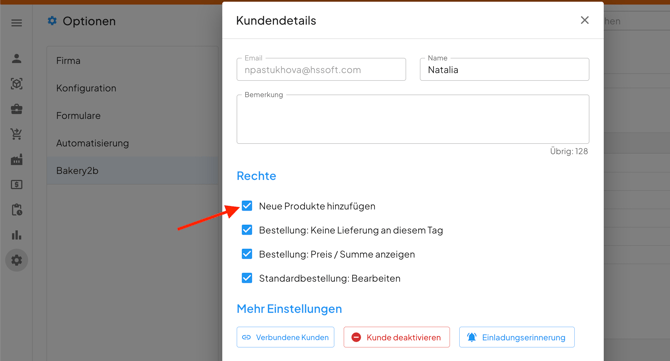Open the clipboard clock icon in sidebar
The width and height of the screenshot is (670, 361).
click(x=17, y=210)
